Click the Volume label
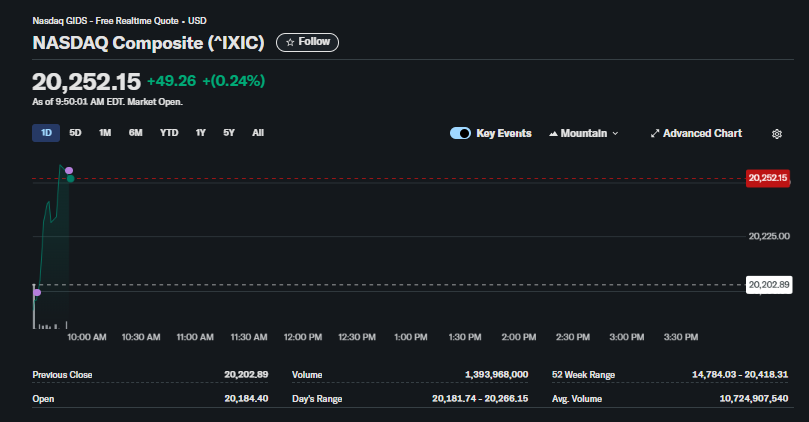809x422 pixels. 307,375
